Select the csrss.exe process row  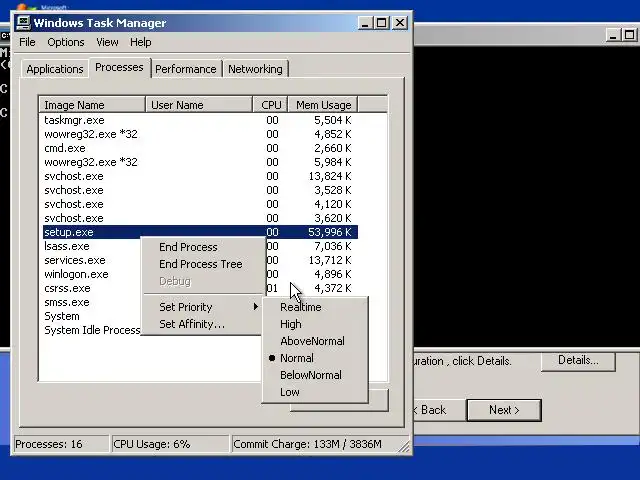click(x=91, y=288)
